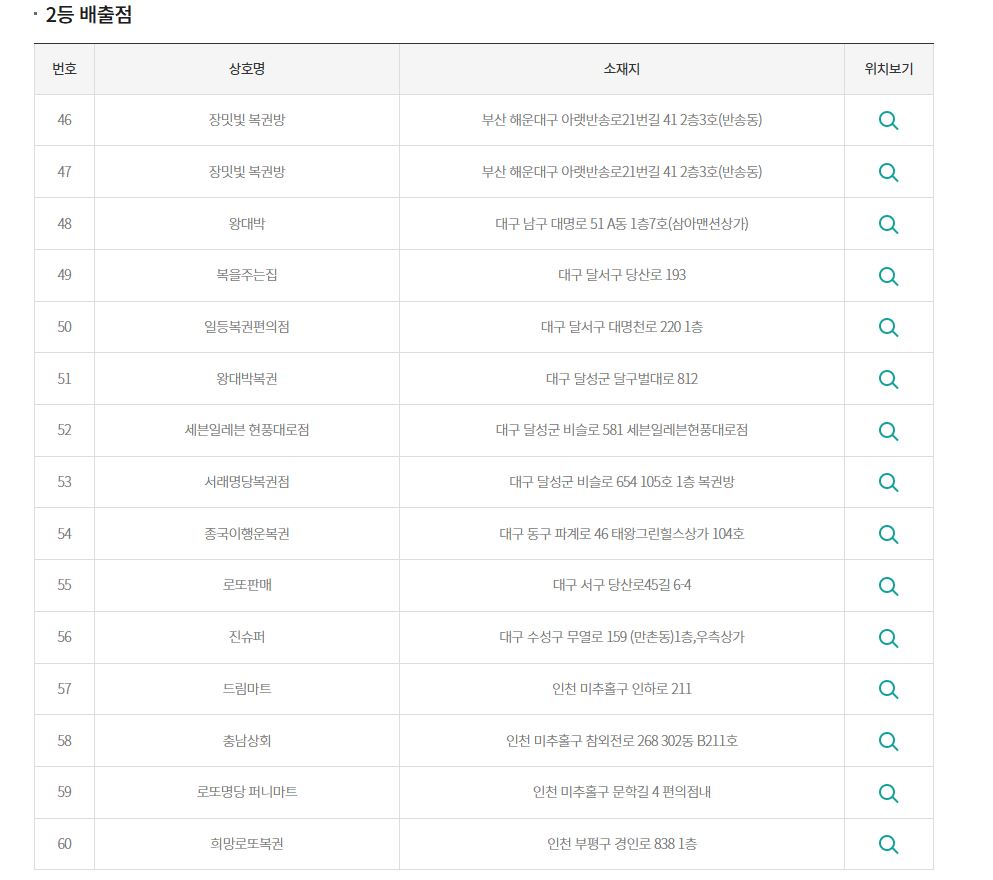This screenshot has height=880, width=993.
Task: Select store name 왕대박복권
Action: pos(247,379)
